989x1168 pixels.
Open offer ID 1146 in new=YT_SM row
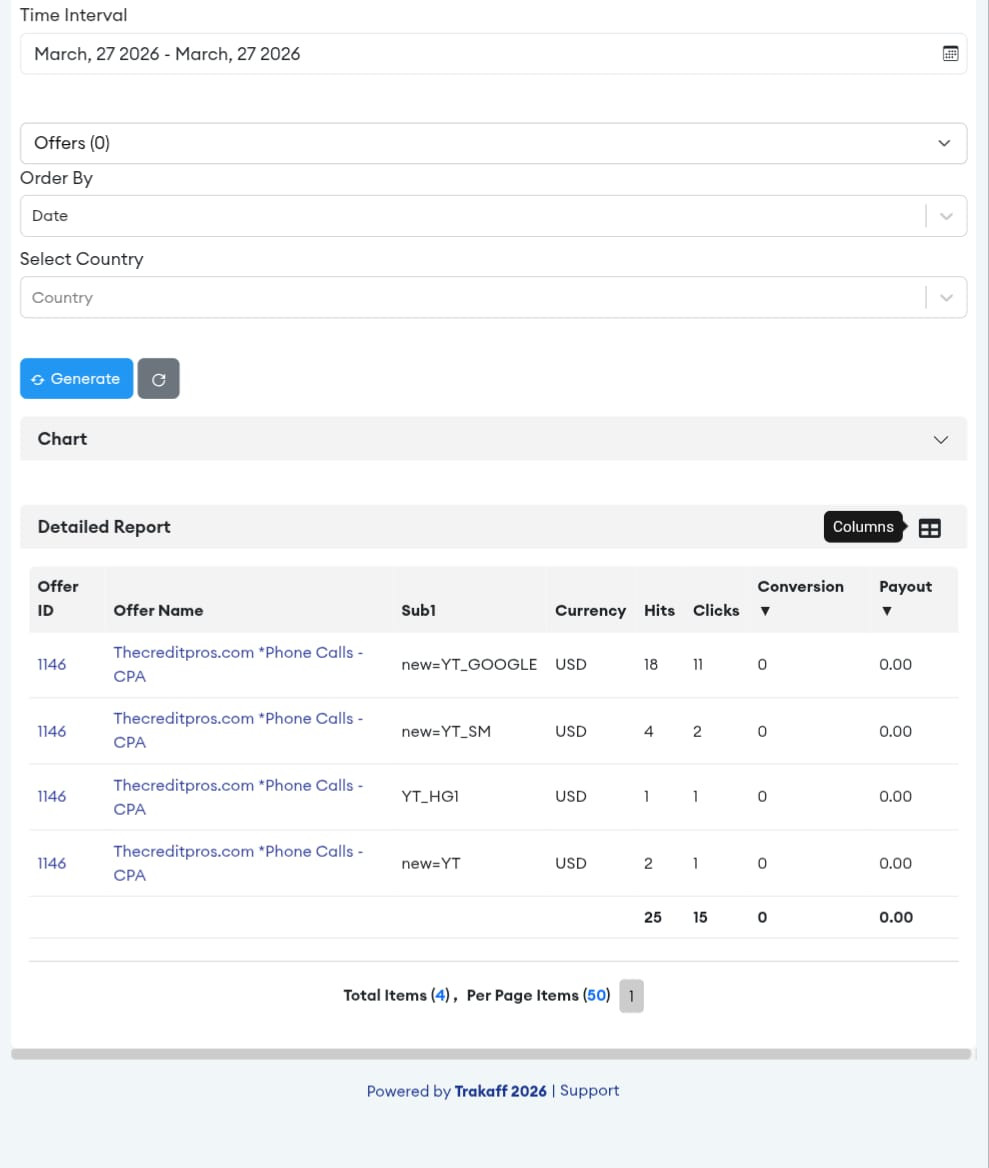pyautogui.click(x=52, y=731)
